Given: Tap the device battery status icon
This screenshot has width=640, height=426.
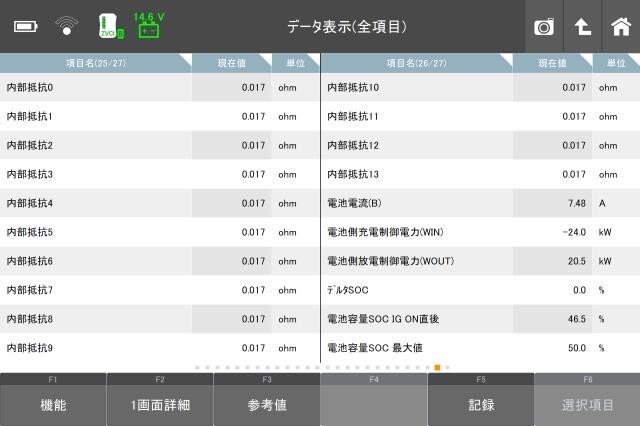Looking at the screenshot, I should pyautogui.click(x=26, y=27).
